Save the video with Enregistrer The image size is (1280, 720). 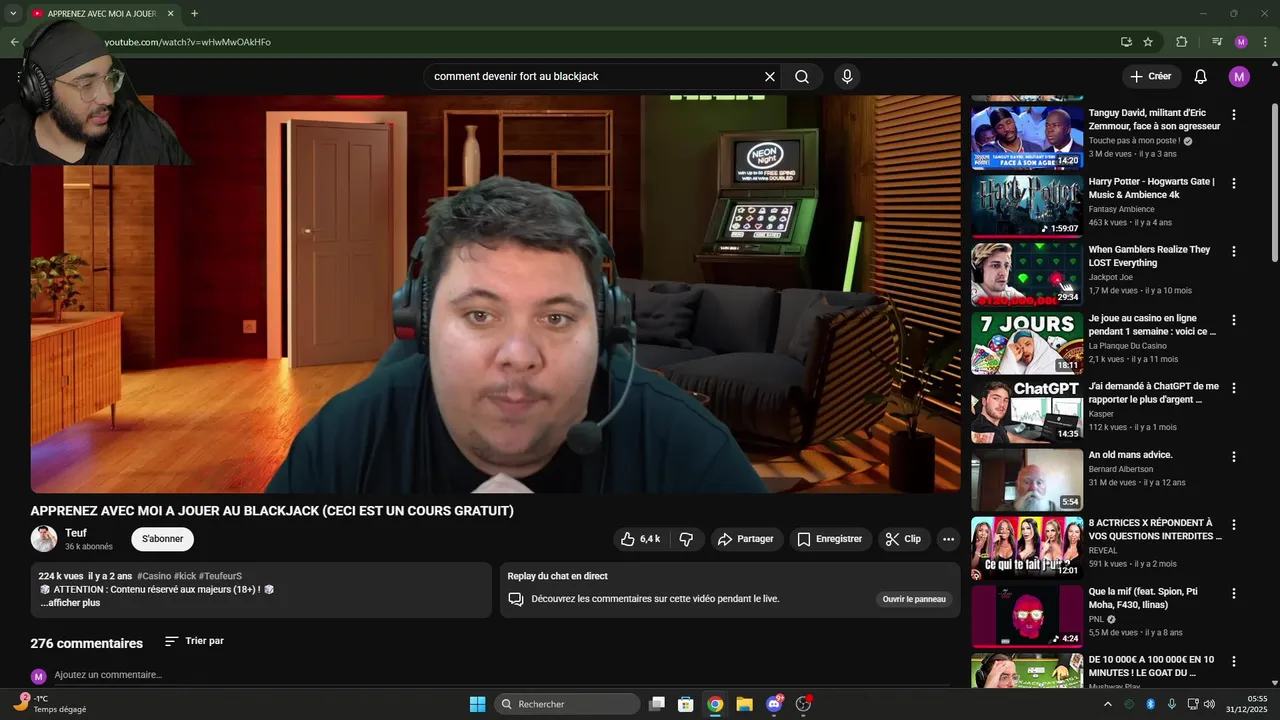click(830, 539)
